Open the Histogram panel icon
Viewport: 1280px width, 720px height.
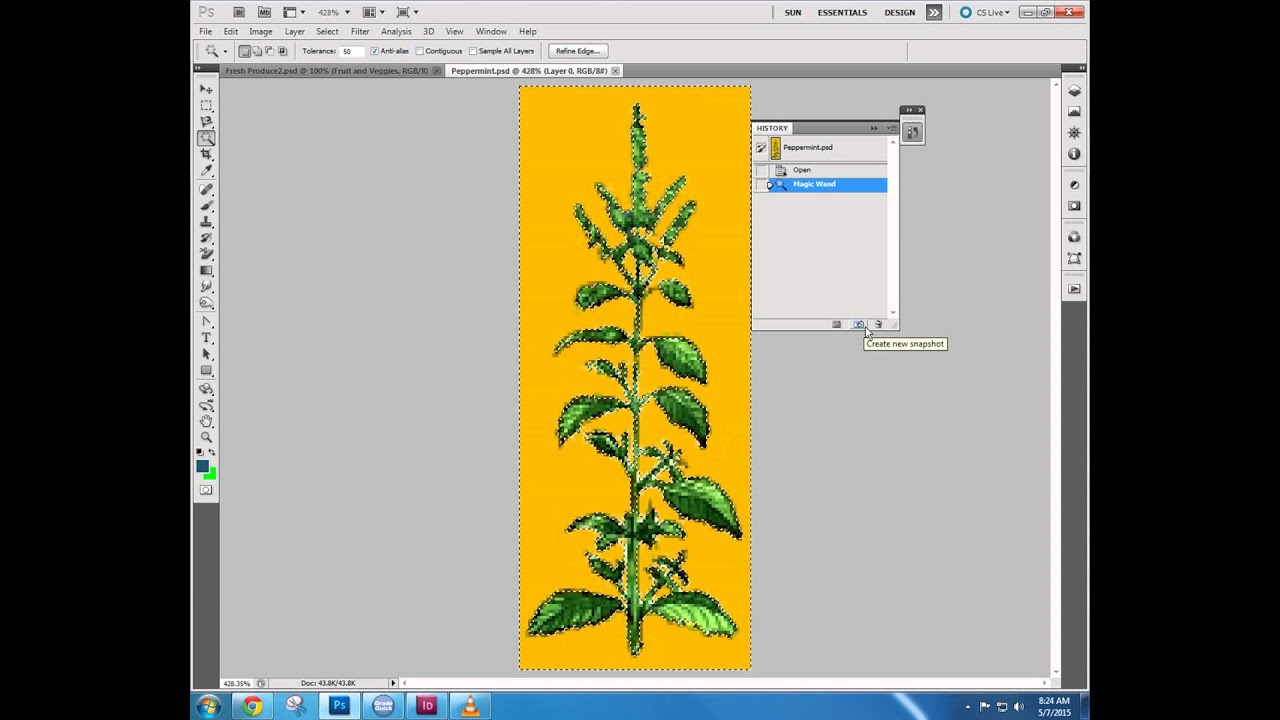click(1074, 112)
